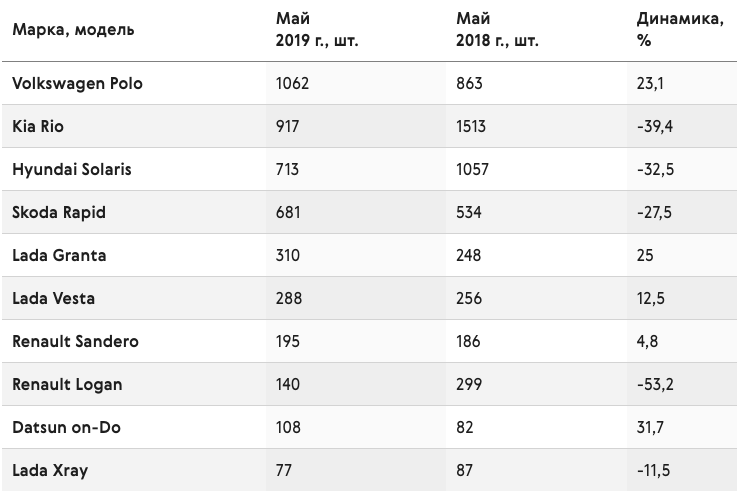Screen dimensions: 740x492
Task: Select the Renault Logan row label
Action: point(67,385)
